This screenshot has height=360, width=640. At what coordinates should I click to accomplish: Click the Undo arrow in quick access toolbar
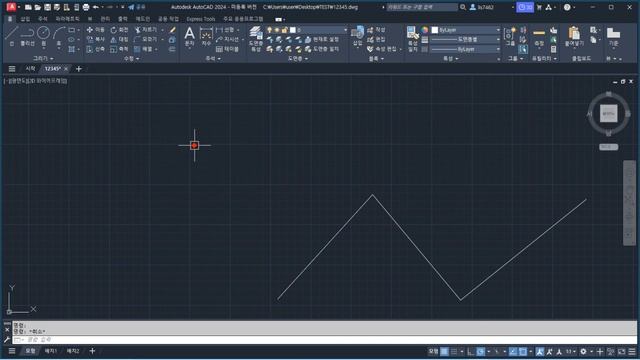[x=96, y=7]
